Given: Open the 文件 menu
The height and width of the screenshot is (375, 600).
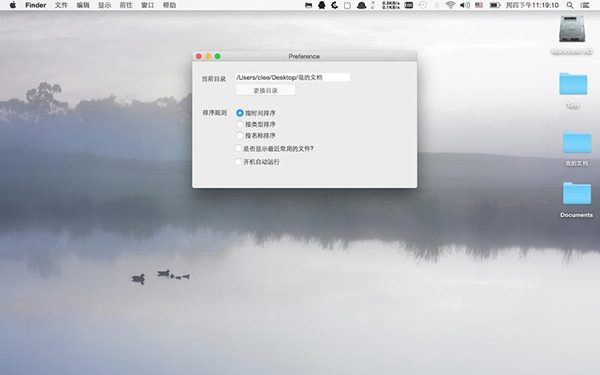Looking at the screenshot, I should tap(61, 5).
